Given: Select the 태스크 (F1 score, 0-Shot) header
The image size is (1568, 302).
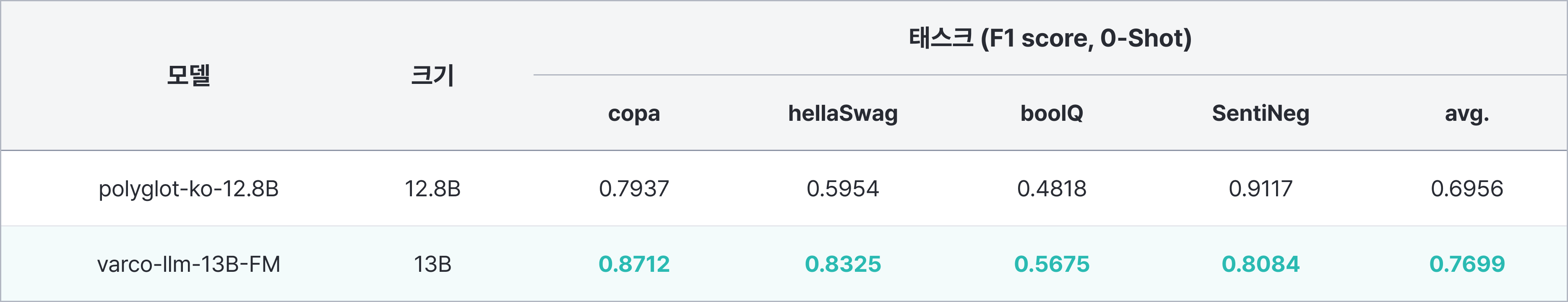Looking at the screenshot, I should click(1050, 38).
